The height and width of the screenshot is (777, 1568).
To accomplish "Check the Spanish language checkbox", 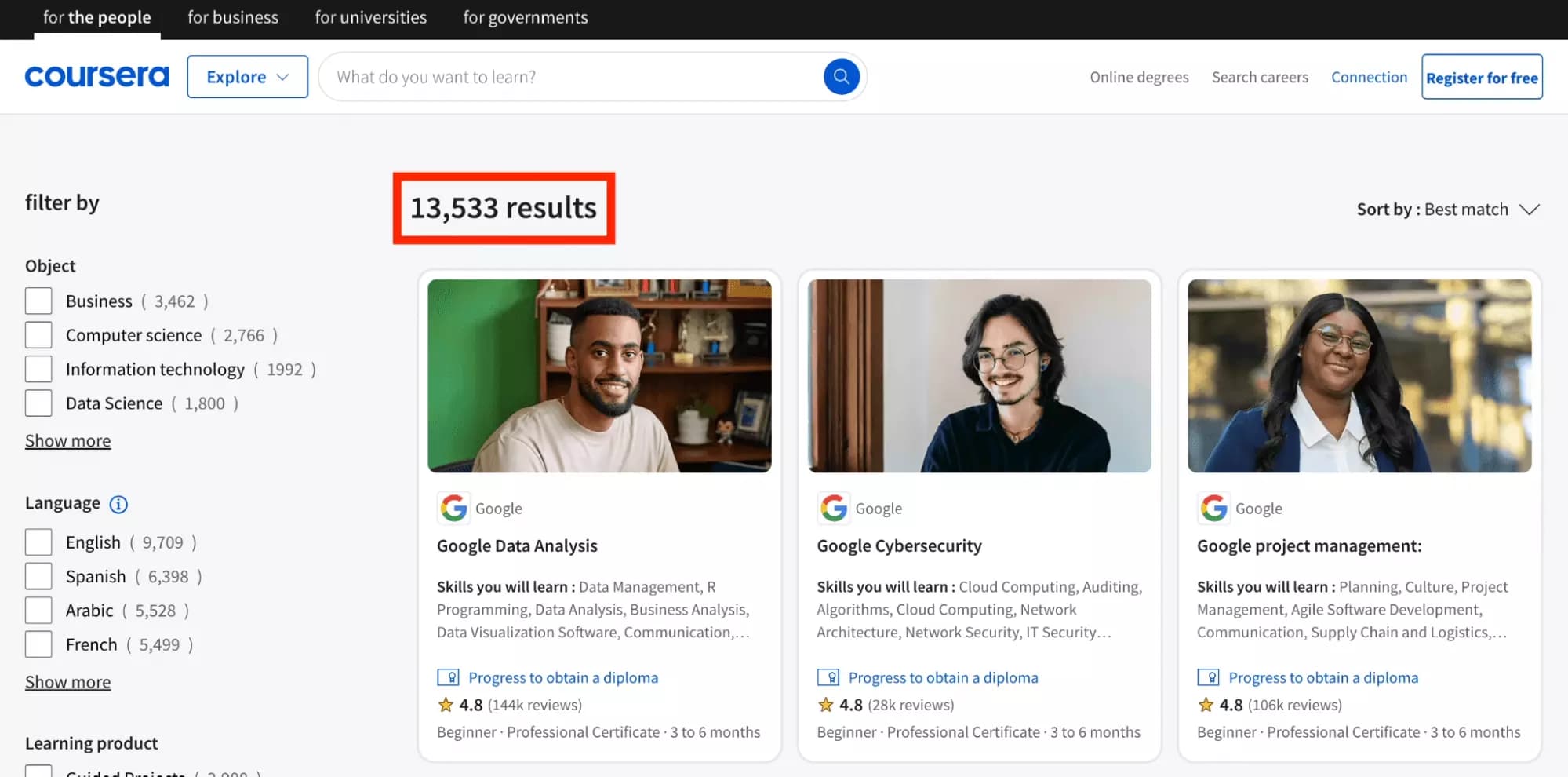I will [x=38, y=576].
